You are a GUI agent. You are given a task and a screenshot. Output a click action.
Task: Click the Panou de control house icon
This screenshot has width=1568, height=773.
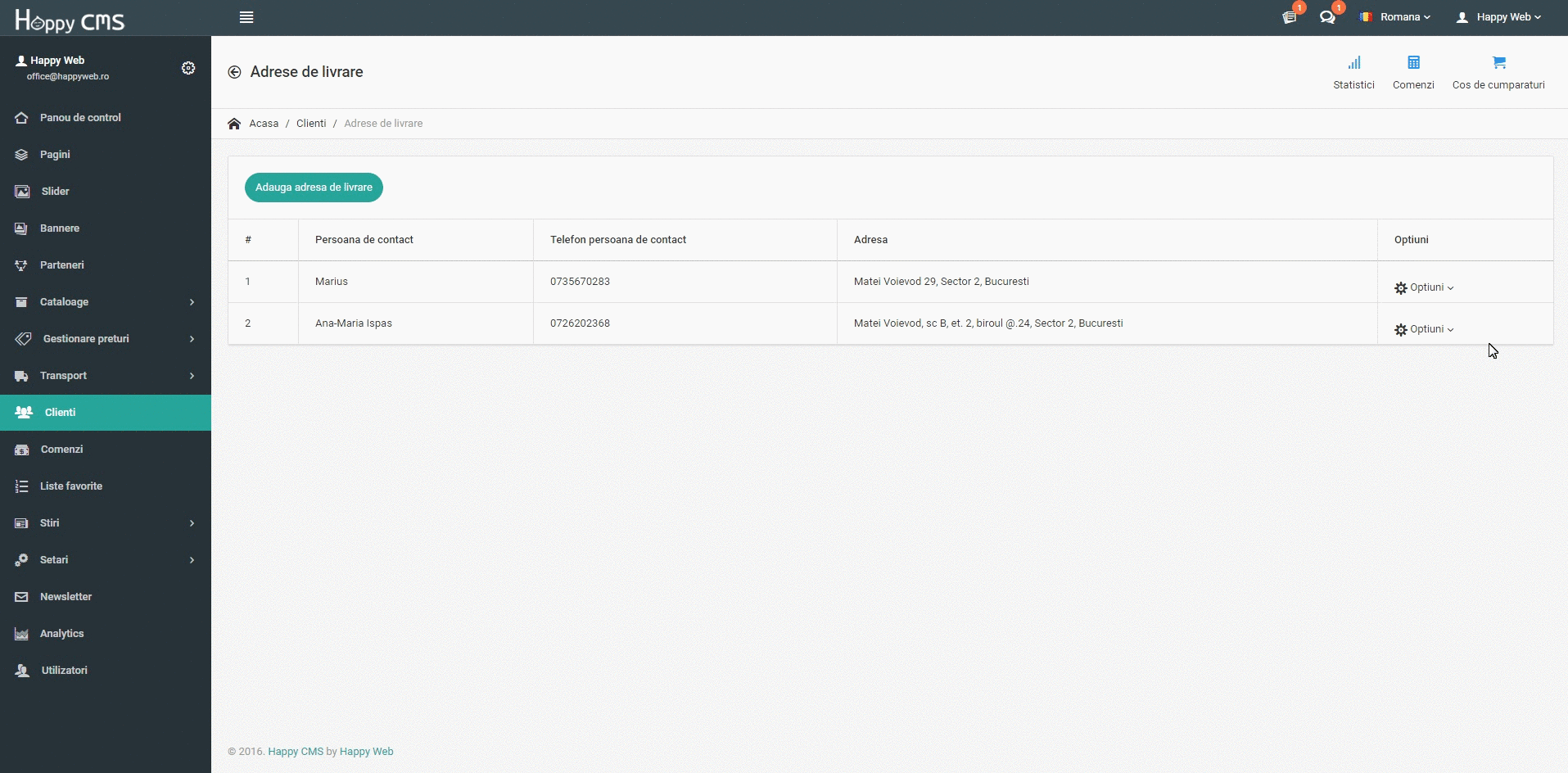tap(22, 118)
